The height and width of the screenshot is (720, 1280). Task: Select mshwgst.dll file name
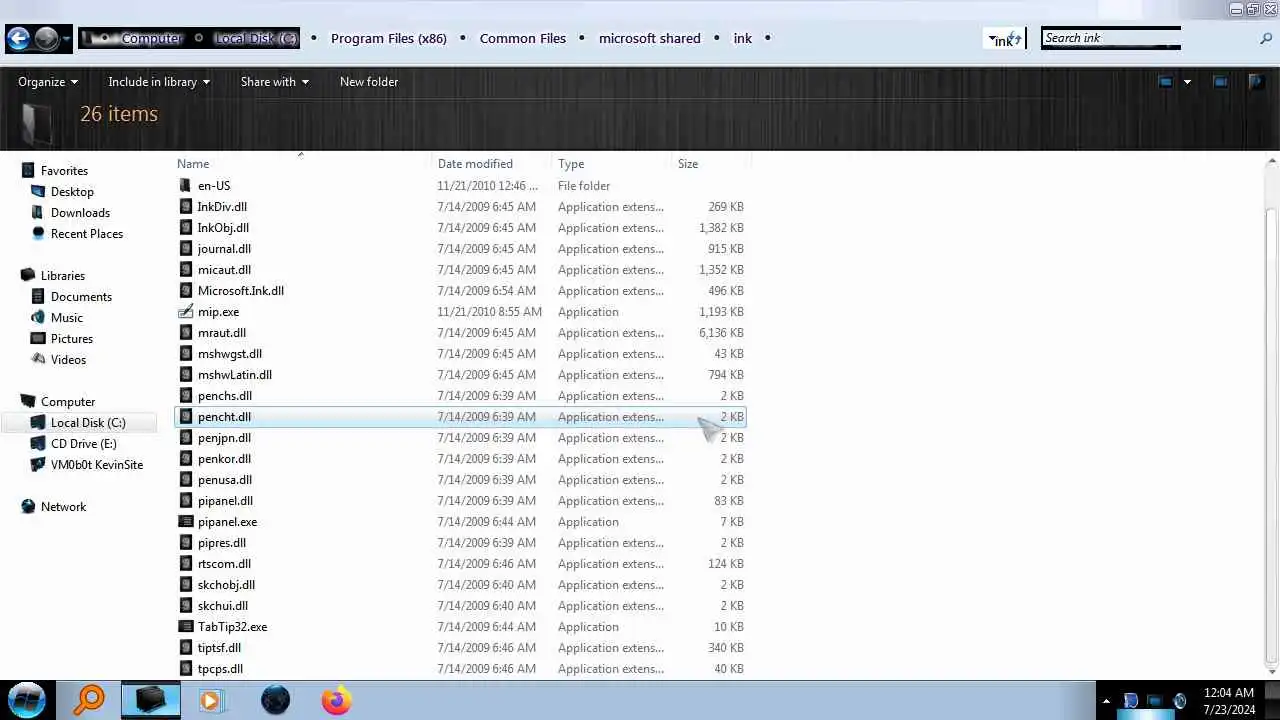pos(230,354)
